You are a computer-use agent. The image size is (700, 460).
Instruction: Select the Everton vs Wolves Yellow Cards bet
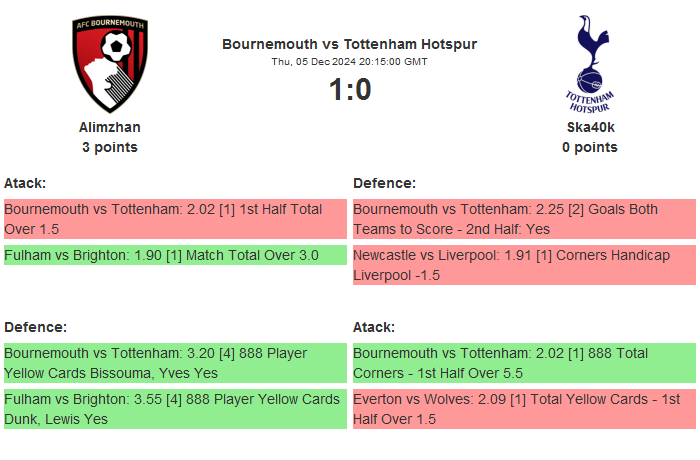point(523,409)
